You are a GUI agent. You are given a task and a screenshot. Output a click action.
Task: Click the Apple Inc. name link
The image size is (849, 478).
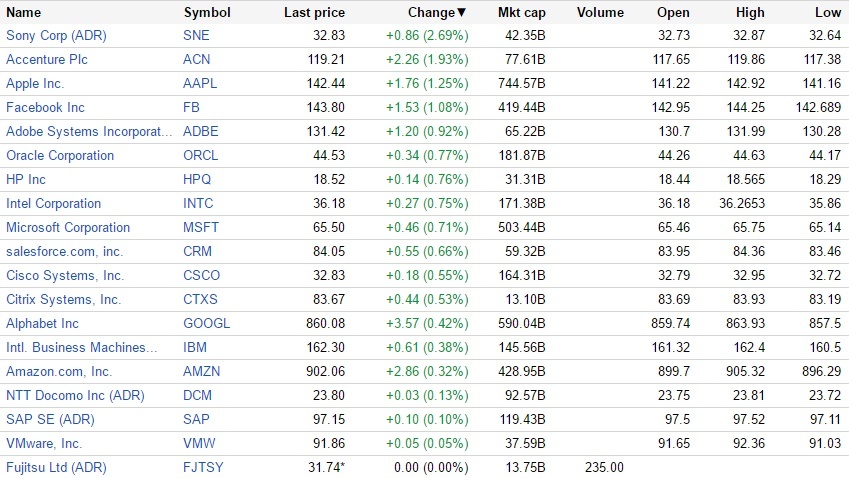pos(35,83)
